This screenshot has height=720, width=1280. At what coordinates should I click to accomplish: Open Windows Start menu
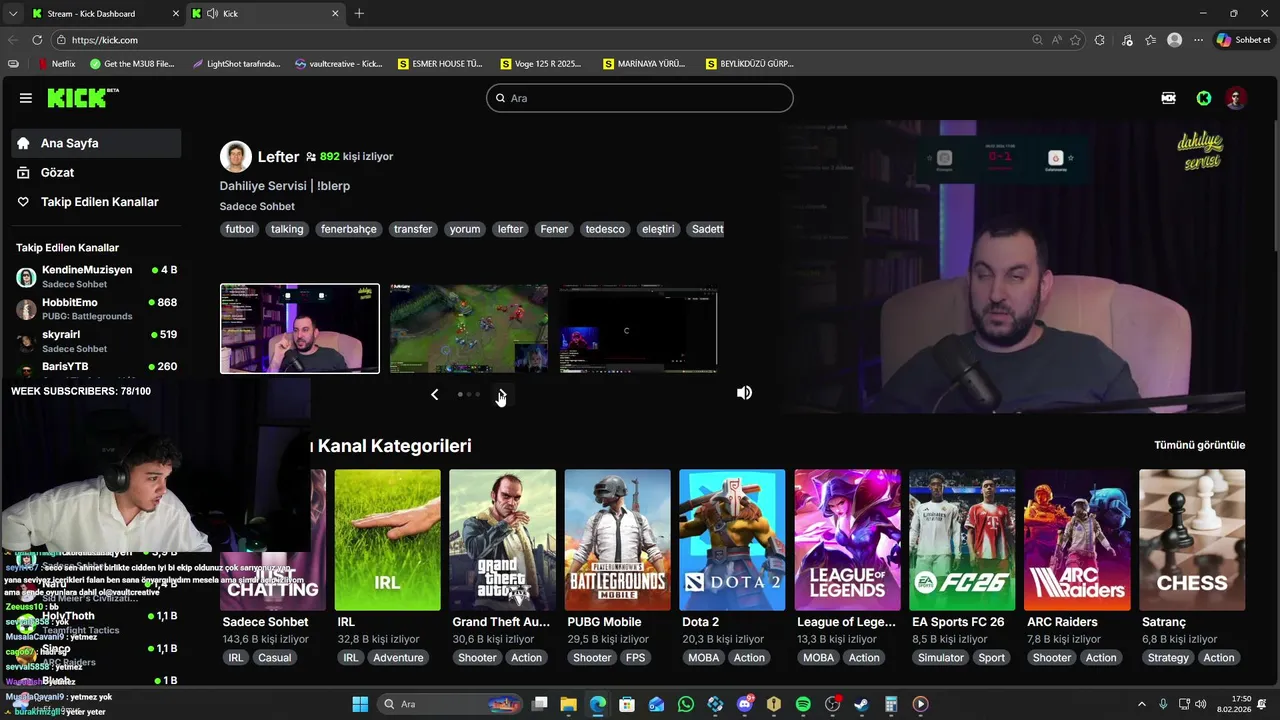[x=360, y=704]
